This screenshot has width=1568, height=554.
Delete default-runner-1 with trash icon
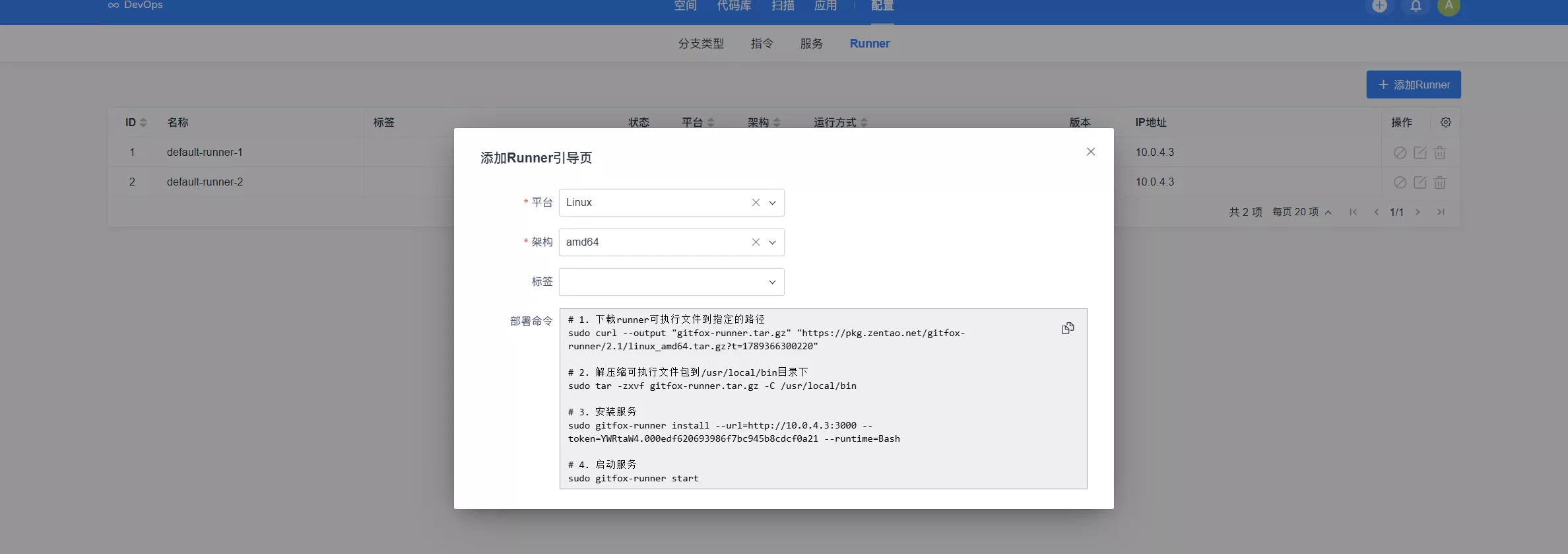pos(1440,153)
